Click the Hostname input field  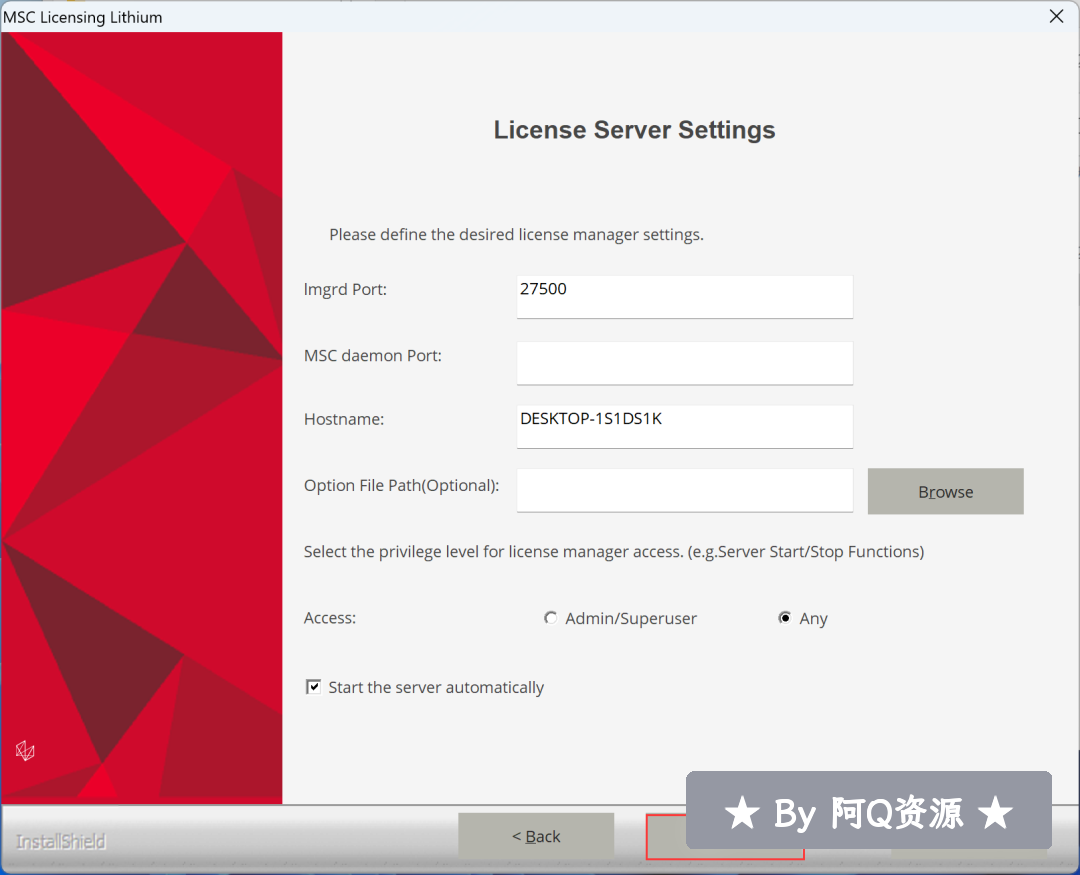(x=685, y=426)
